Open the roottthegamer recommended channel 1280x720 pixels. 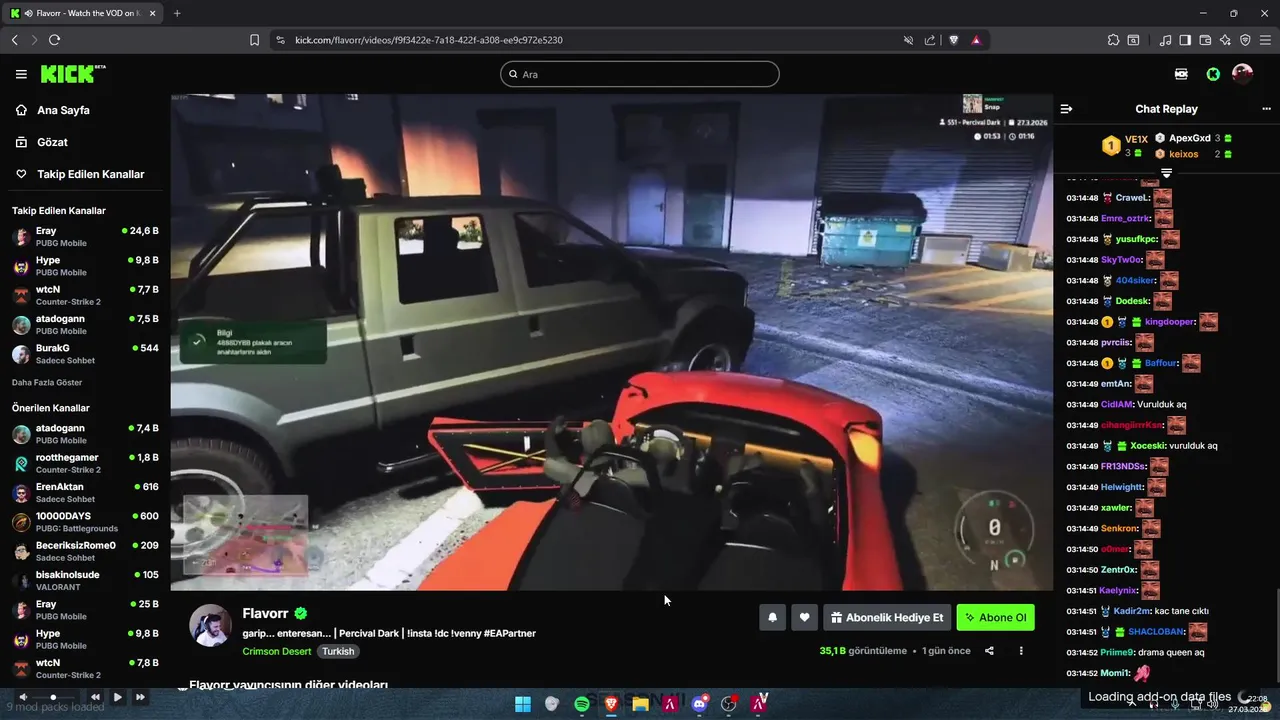[85, 463]
